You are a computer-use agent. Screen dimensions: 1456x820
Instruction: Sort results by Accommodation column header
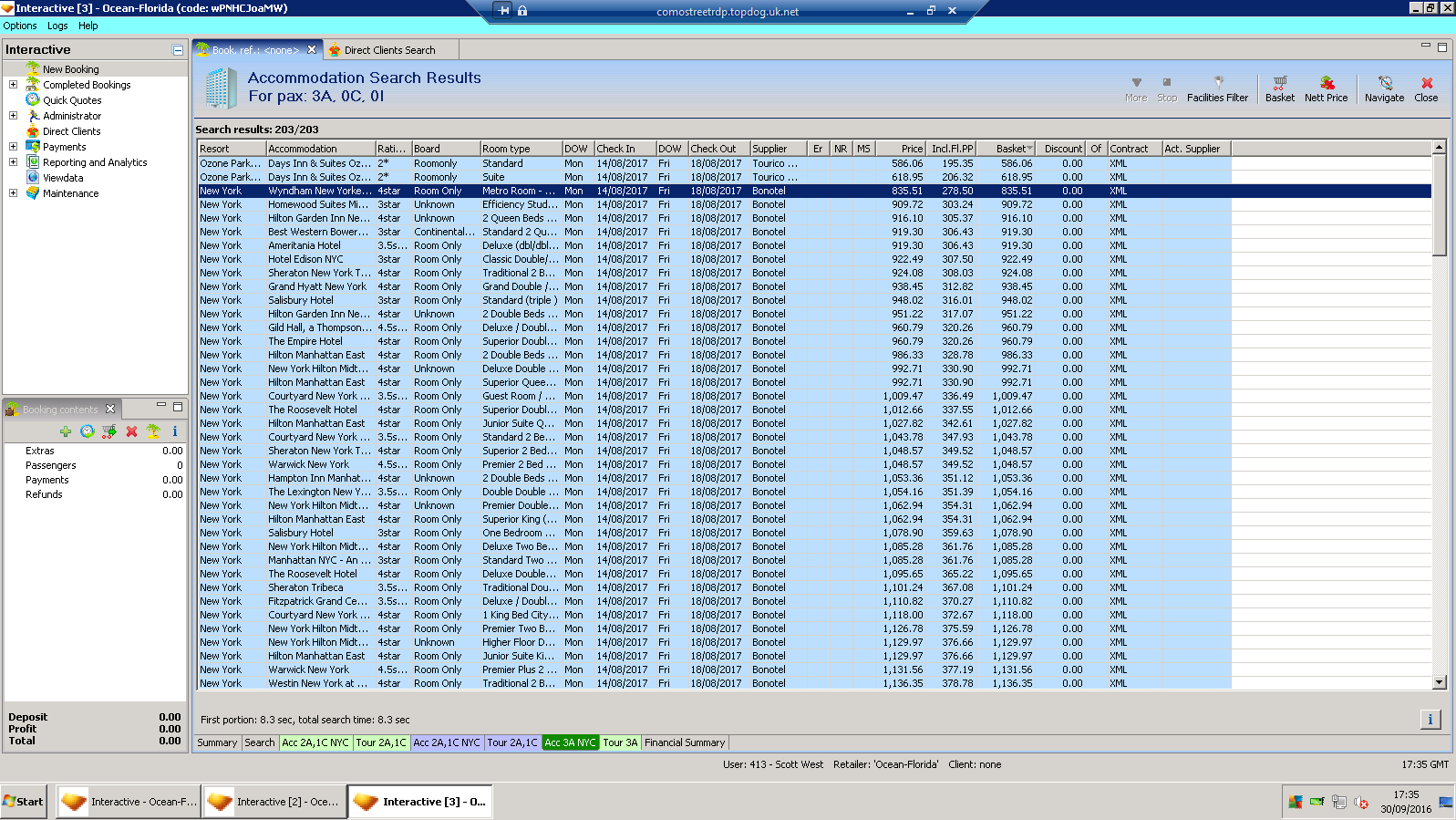[321, 149]
